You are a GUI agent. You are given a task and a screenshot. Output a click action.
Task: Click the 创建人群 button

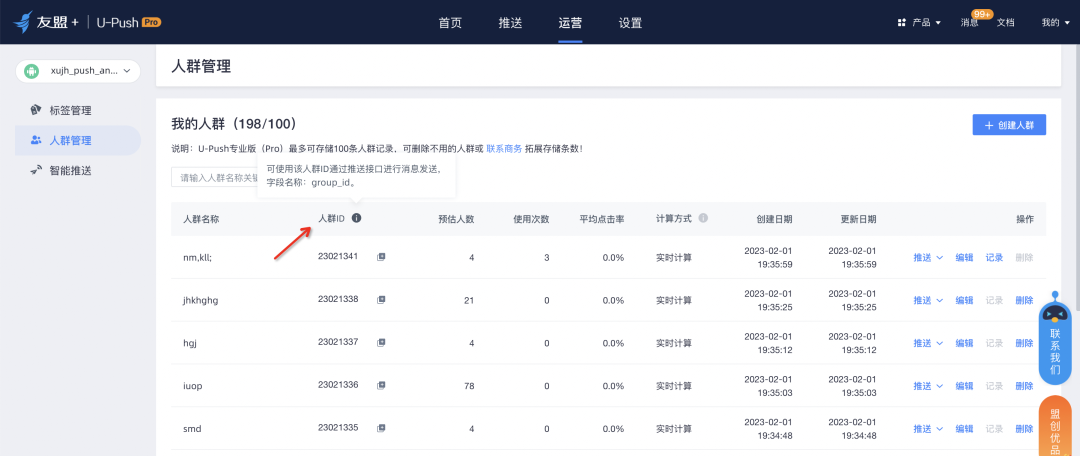pos(1009,125)
